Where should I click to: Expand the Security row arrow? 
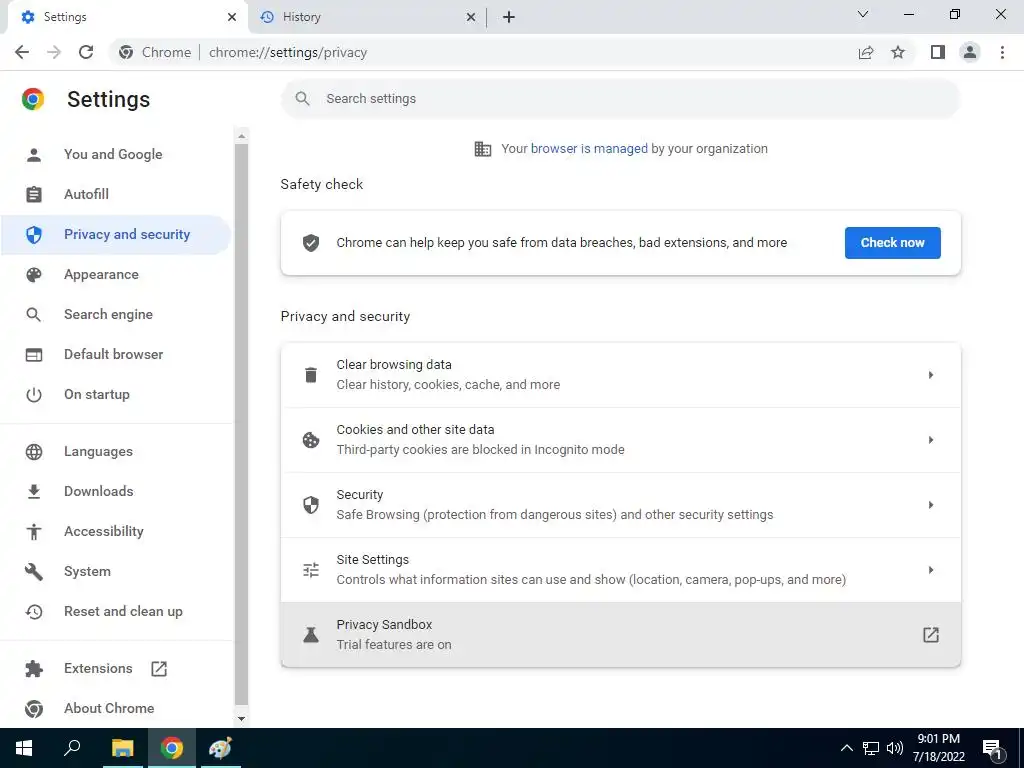931,505
